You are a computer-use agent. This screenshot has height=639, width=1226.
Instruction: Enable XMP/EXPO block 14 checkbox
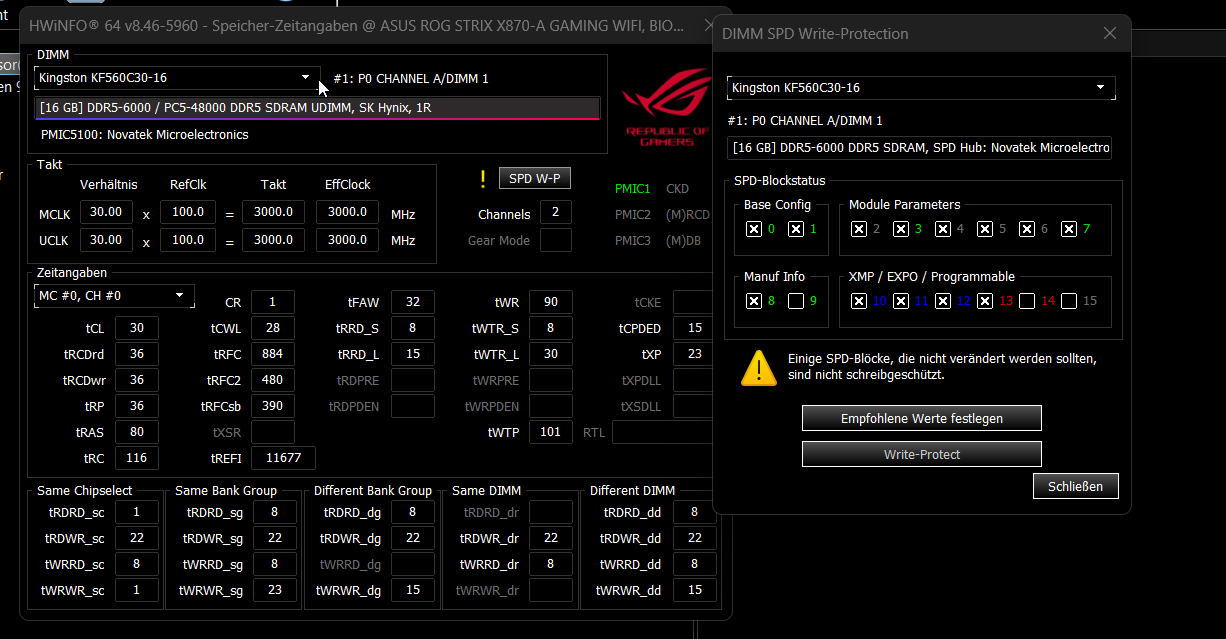coord(1027,301)
